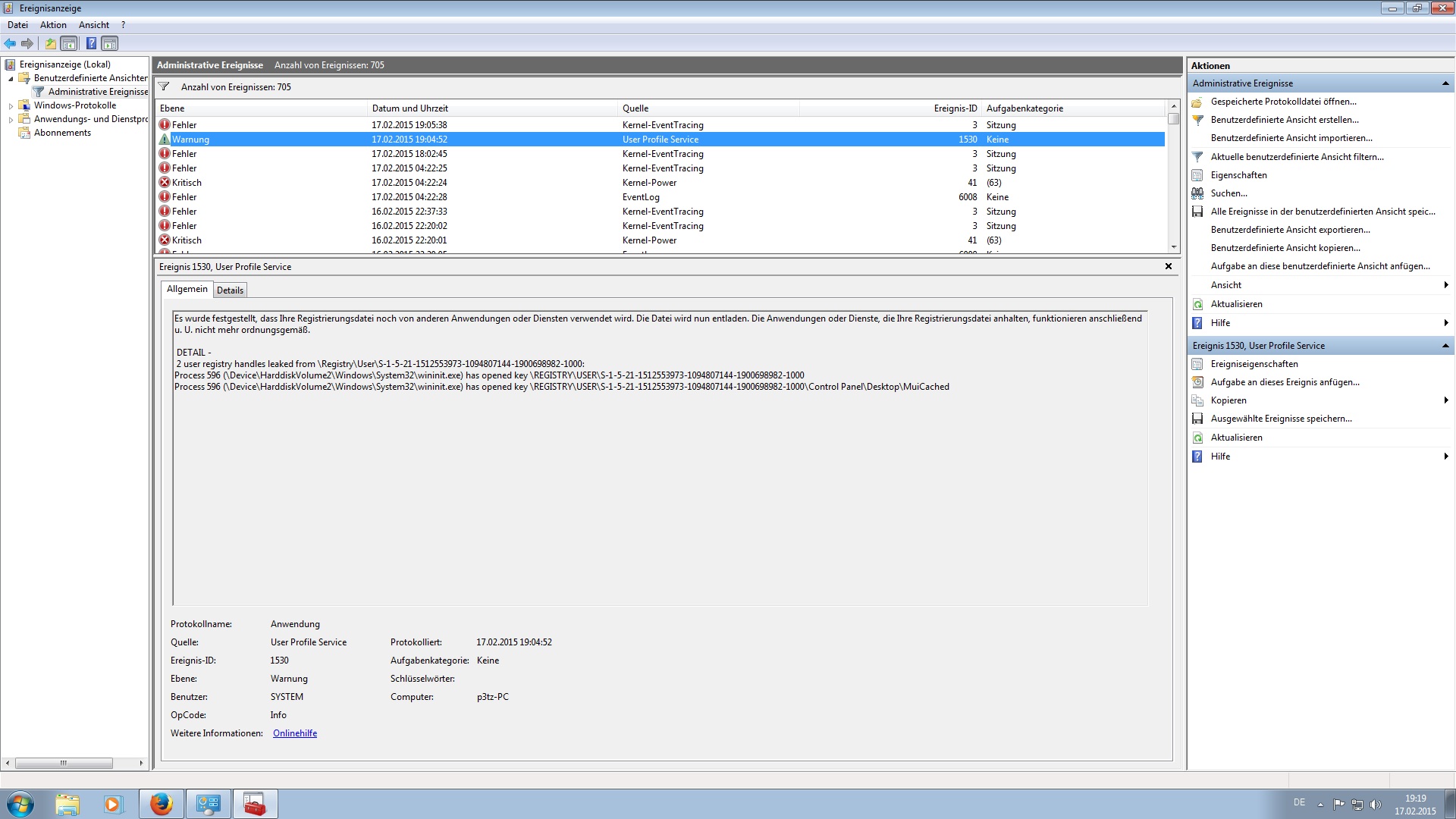Click the back arrow toolbar icon
The width and height of the screenshot is (1456, 819).
coord(10,43)
